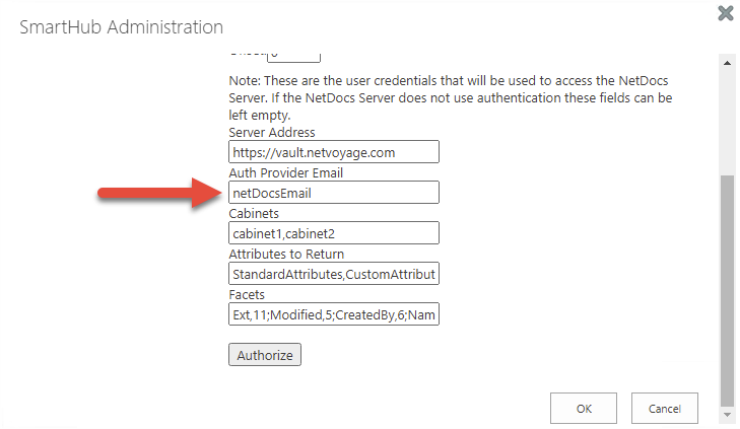The width and height of the screenshot is (740, 429).
Task: Click the Attributes to Return label
Action: tap(286, 254)
